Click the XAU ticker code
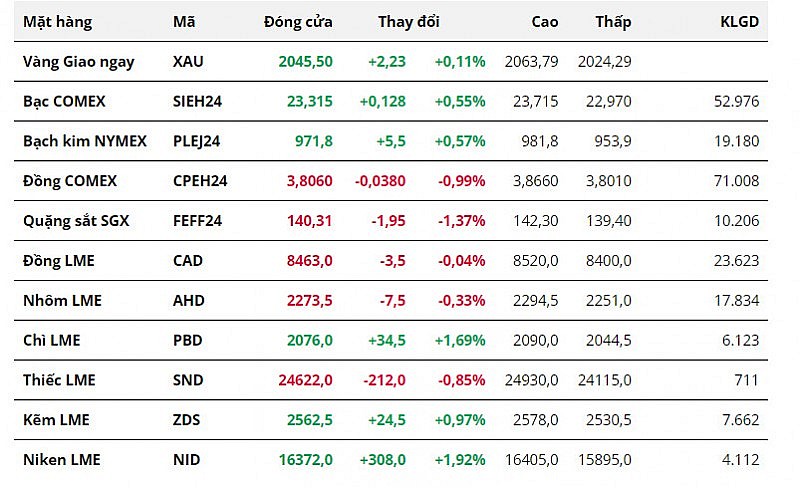Viewport: 800px width, 488px height. [x=188, y=61]
